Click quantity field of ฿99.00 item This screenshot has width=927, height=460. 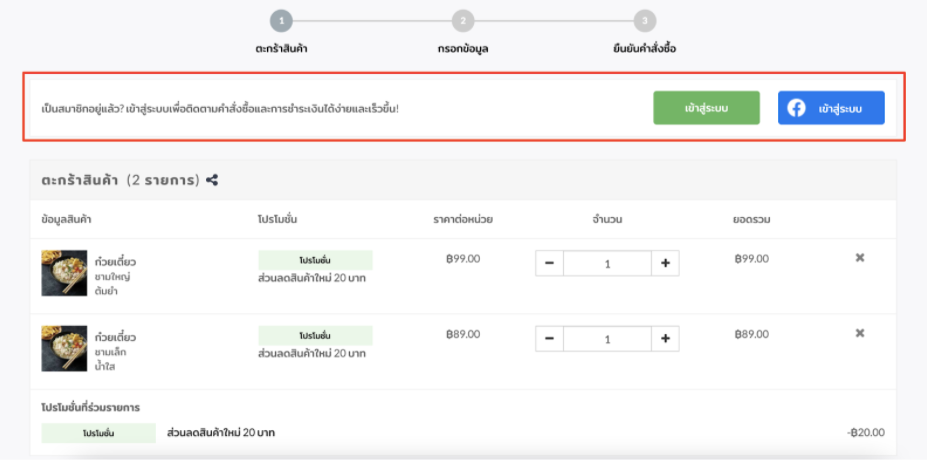point(607,263)
